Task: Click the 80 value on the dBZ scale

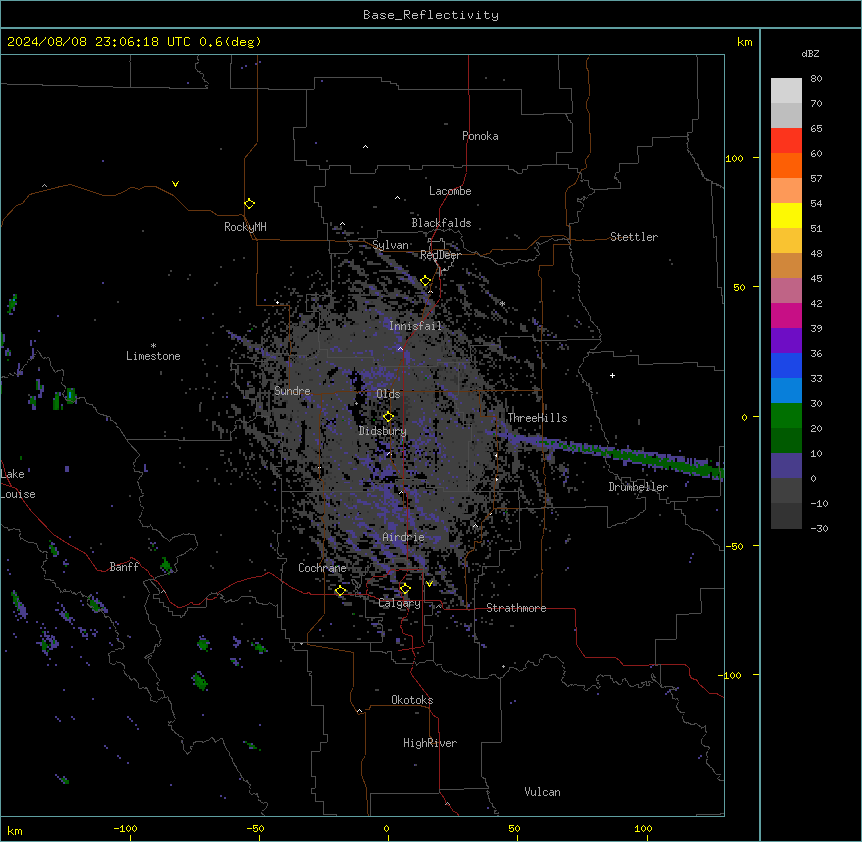Action: [816, 78]
